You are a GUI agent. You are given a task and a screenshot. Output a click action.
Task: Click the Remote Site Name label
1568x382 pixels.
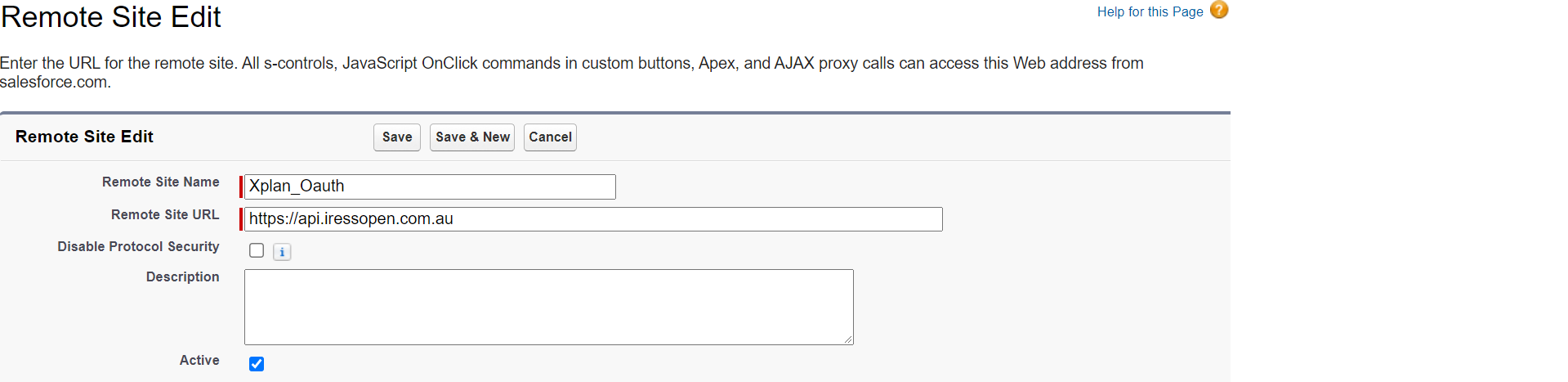[160, 182]
